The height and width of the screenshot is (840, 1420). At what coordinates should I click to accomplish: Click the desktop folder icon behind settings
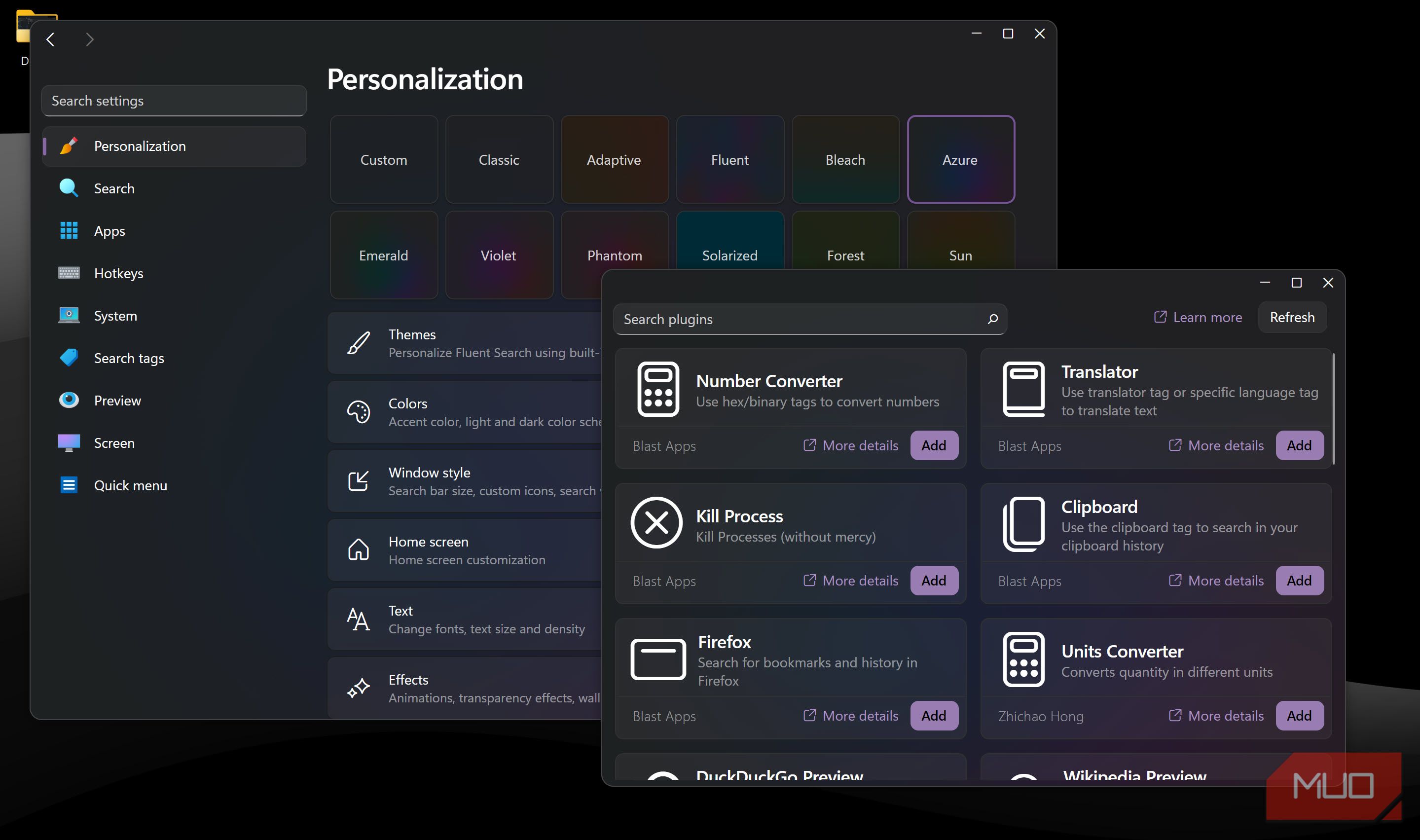23,26
